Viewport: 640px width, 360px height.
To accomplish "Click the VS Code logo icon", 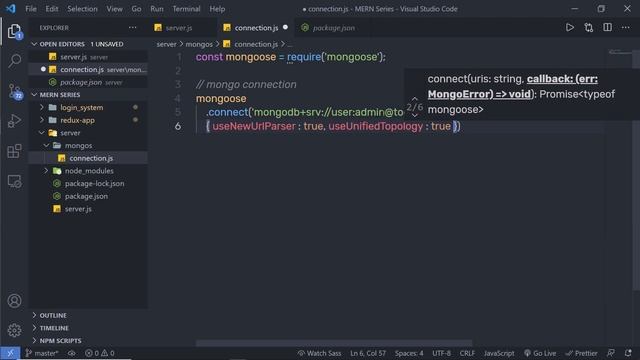I will (11, 9).
